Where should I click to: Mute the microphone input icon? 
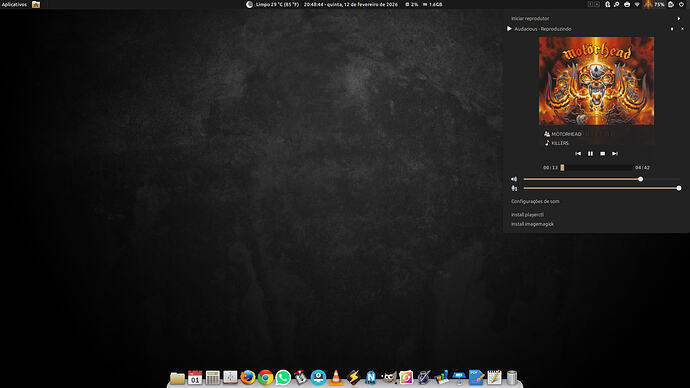tap(514, 188)
